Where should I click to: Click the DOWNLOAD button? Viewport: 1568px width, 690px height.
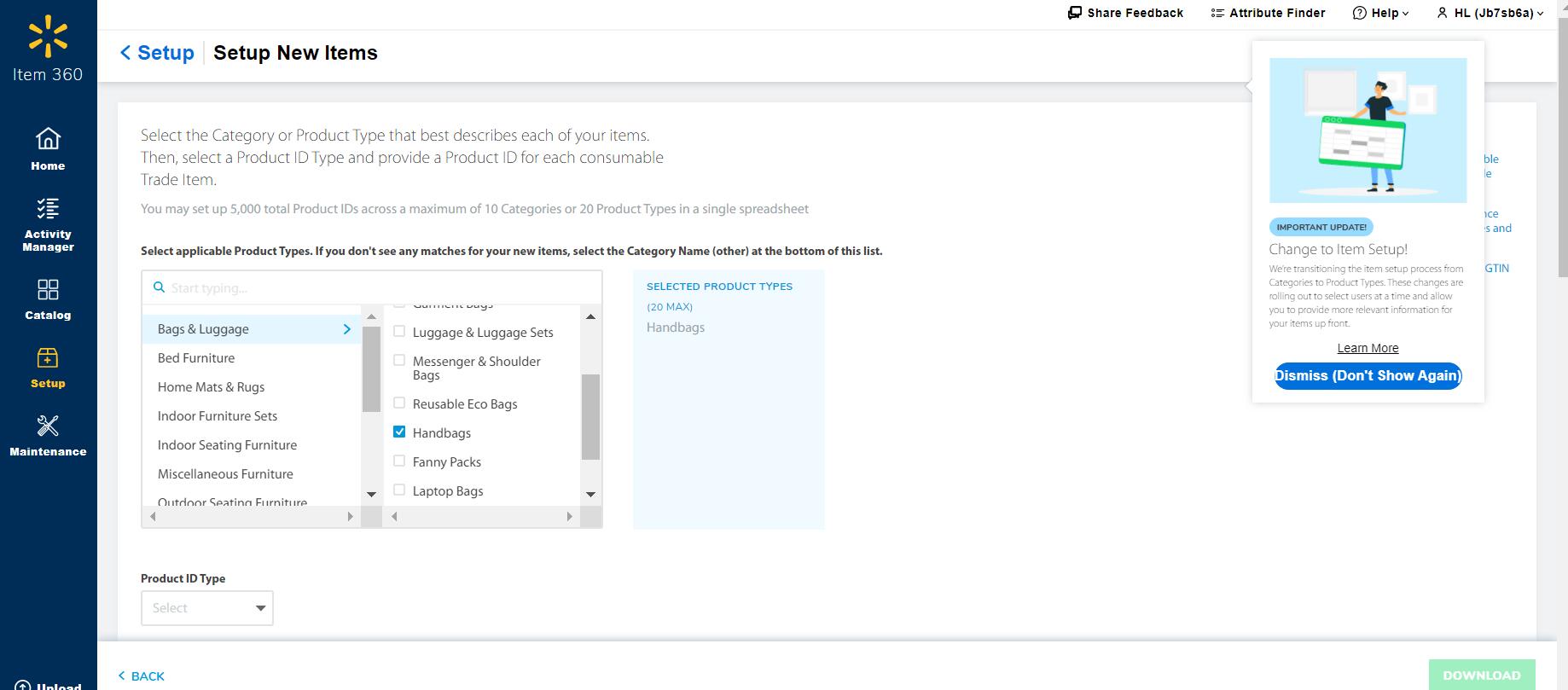[1482, 676]
